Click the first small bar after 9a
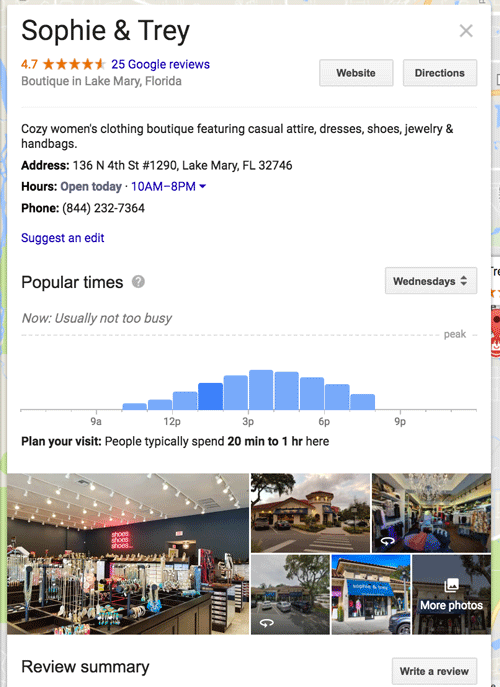The height and width of the screenshot is (687, 500). (135, 407)
